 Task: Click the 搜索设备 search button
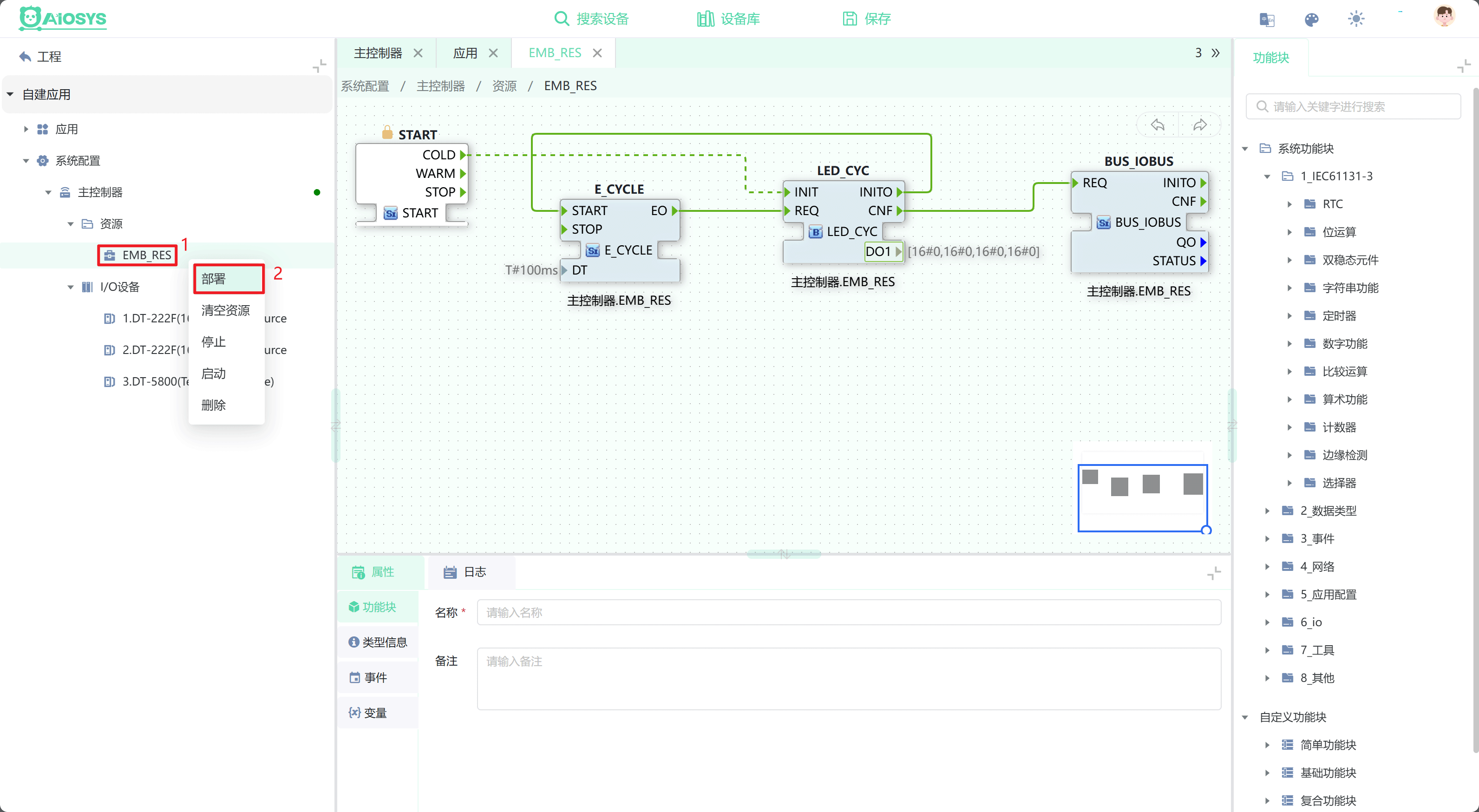tap(591, 19)
